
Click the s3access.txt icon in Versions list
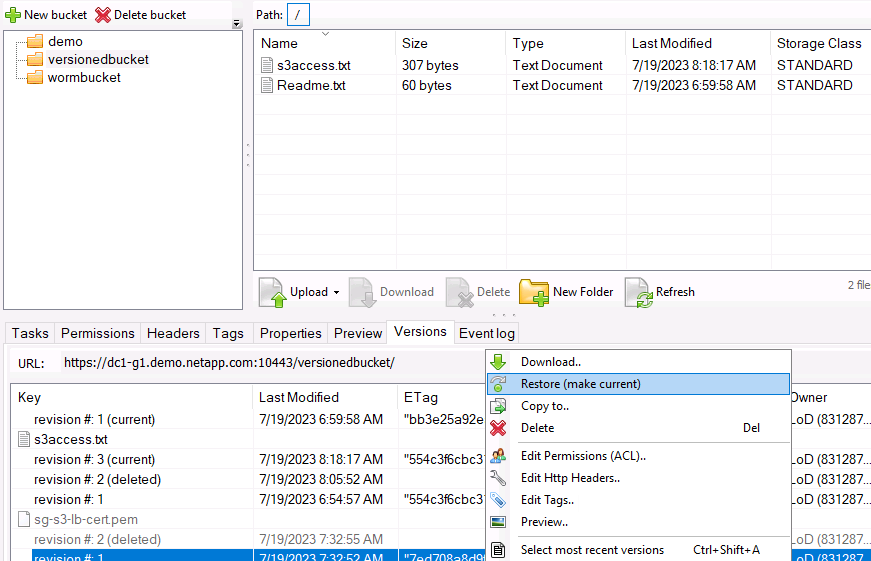24,439
